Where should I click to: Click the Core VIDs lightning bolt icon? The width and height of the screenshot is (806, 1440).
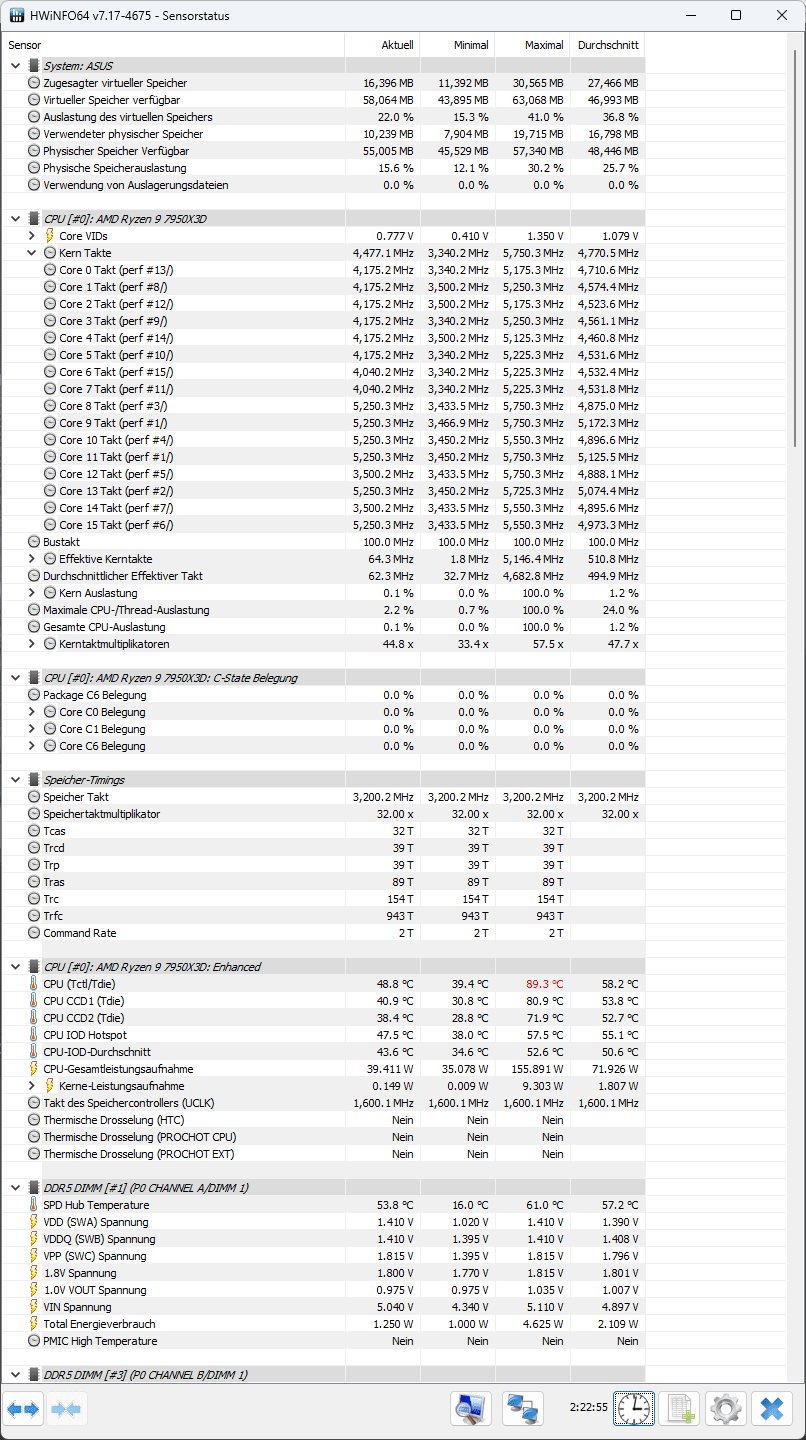tap(49, 236)
